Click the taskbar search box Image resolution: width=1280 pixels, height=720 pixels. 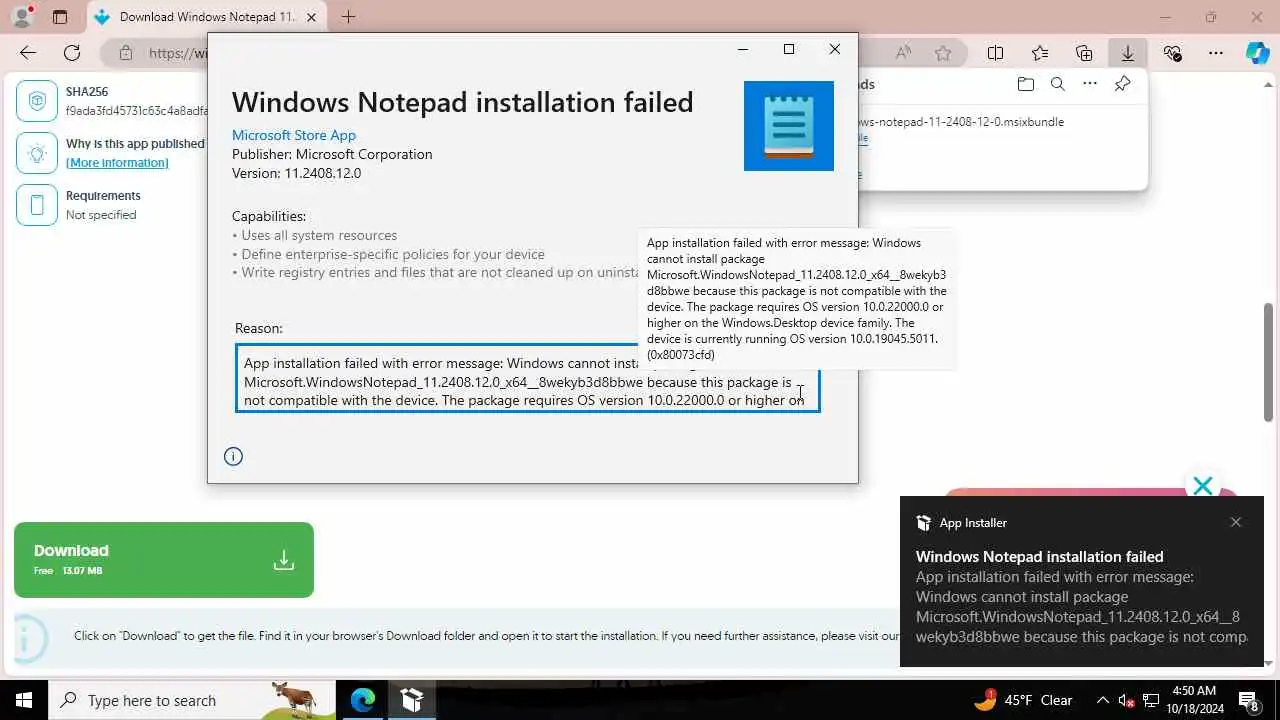(x=192, y=700)
